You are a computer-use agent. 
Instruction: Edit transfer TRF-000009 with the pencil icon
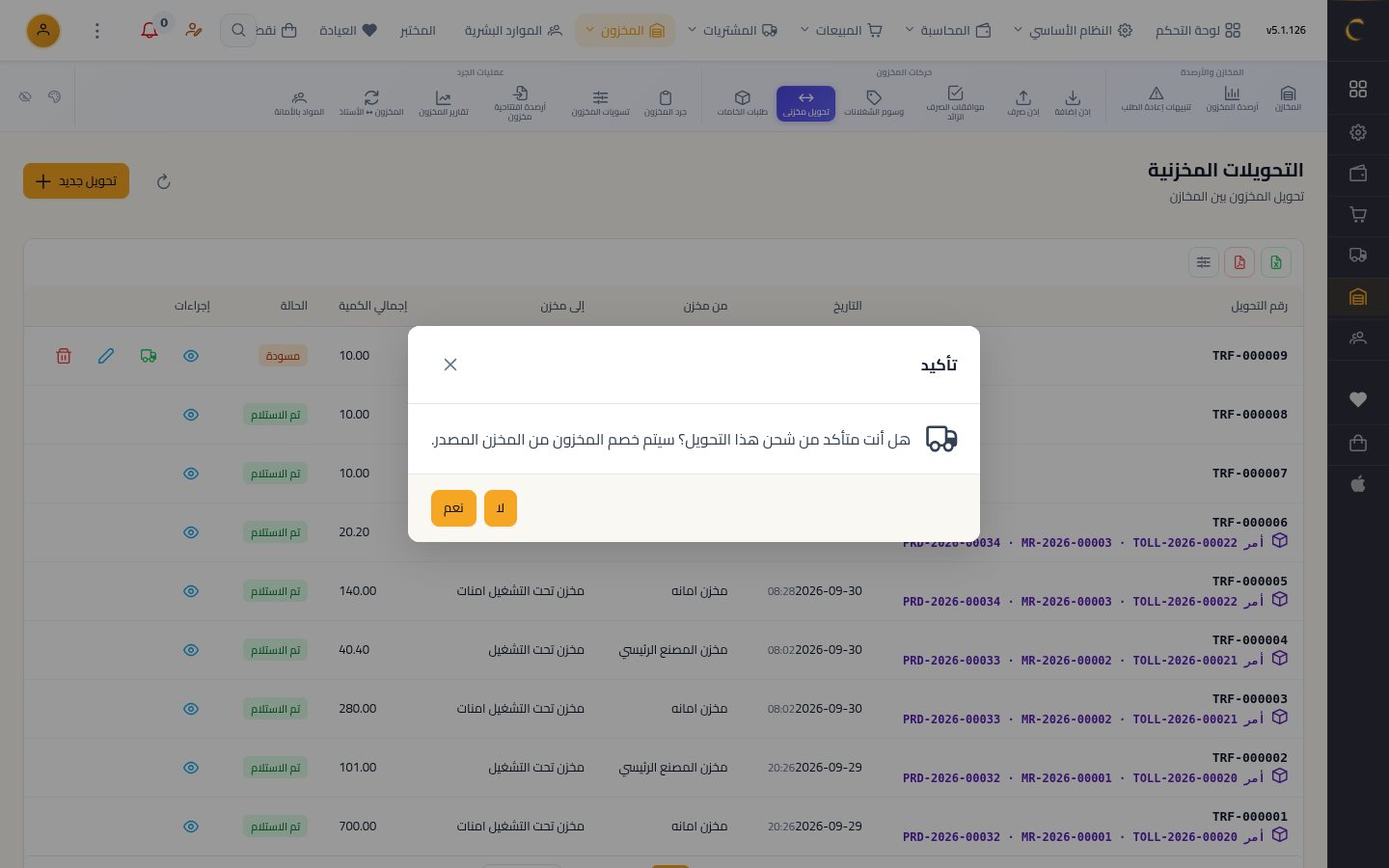coord(106,356)
